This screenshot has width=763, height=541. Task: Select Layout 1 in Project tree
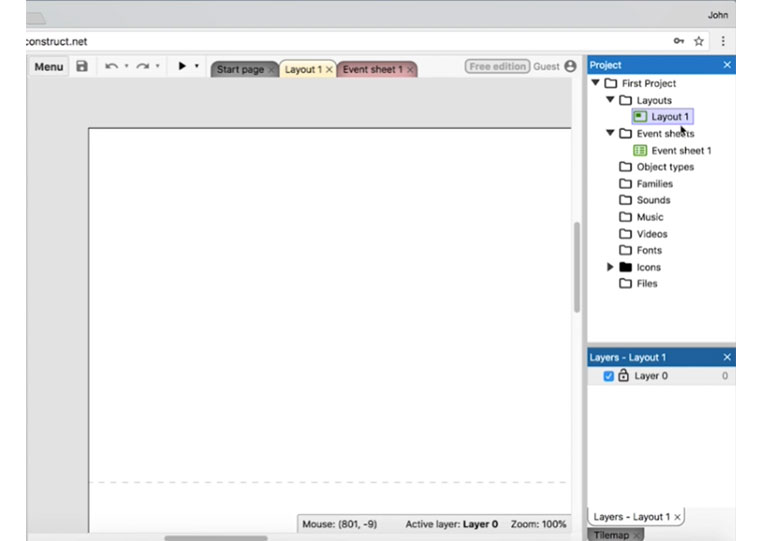(670, 117)
